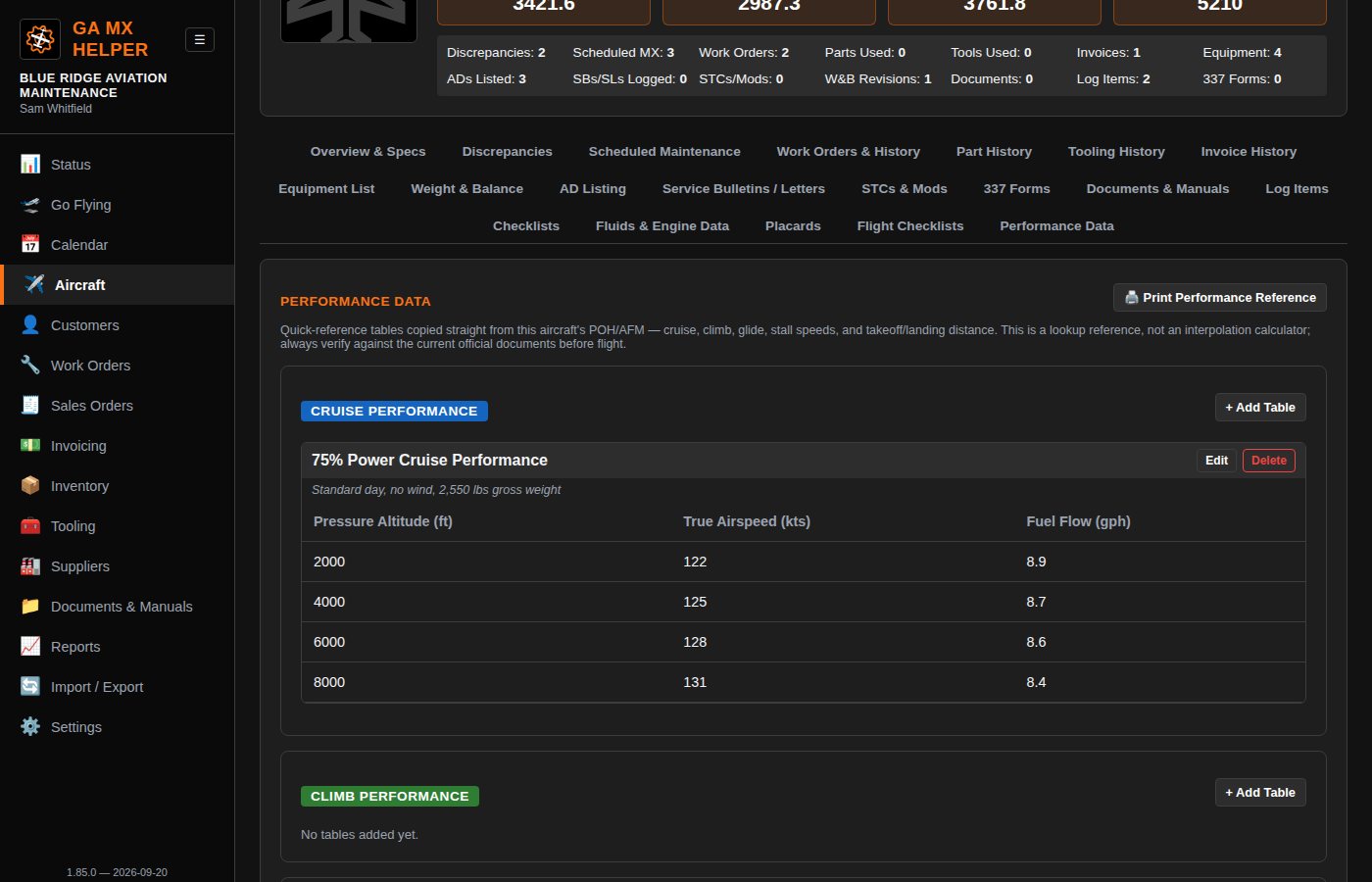This screenshot has height=882, width=1372.
Task: Click the Go Flying airplane icon
Action: [30, 204]
